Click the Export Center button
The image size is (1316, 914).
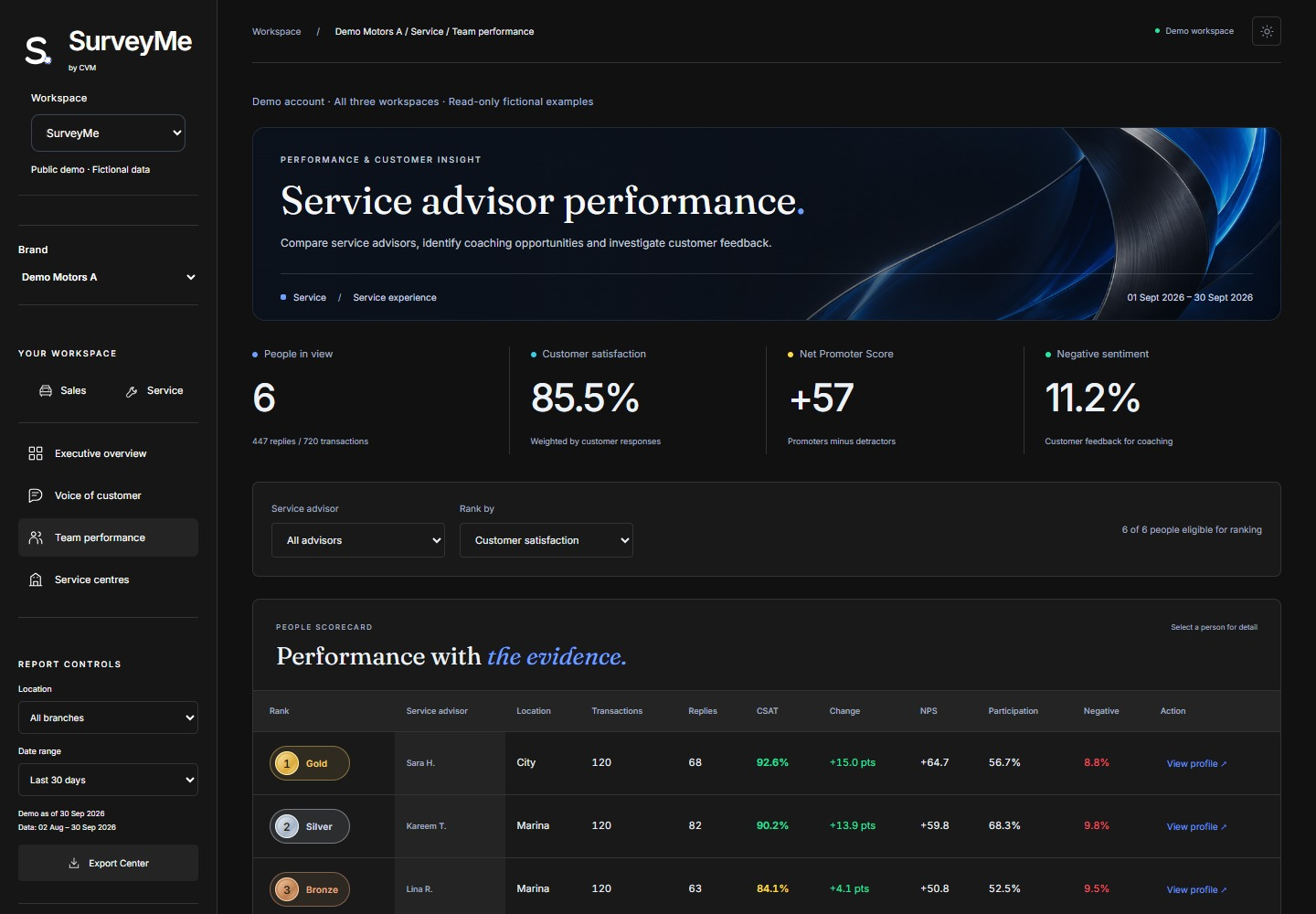pyautogui.click(x=108, y=863)
